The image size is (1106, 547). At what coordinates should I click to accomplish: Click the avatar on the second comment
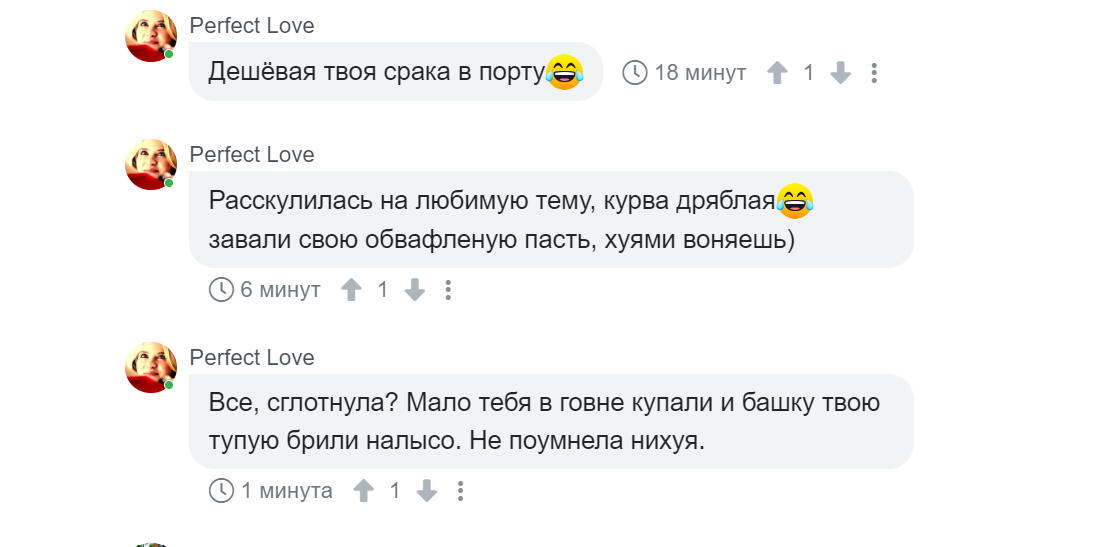tap(151, 164)
